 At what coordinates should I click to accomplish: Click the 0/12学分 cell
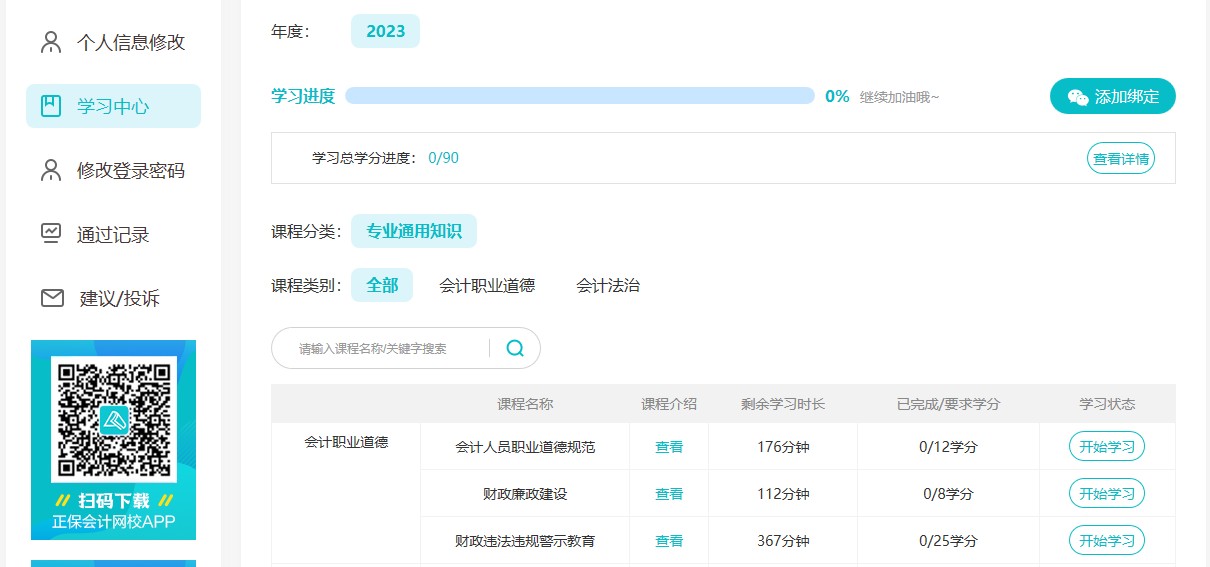[948, 447]
